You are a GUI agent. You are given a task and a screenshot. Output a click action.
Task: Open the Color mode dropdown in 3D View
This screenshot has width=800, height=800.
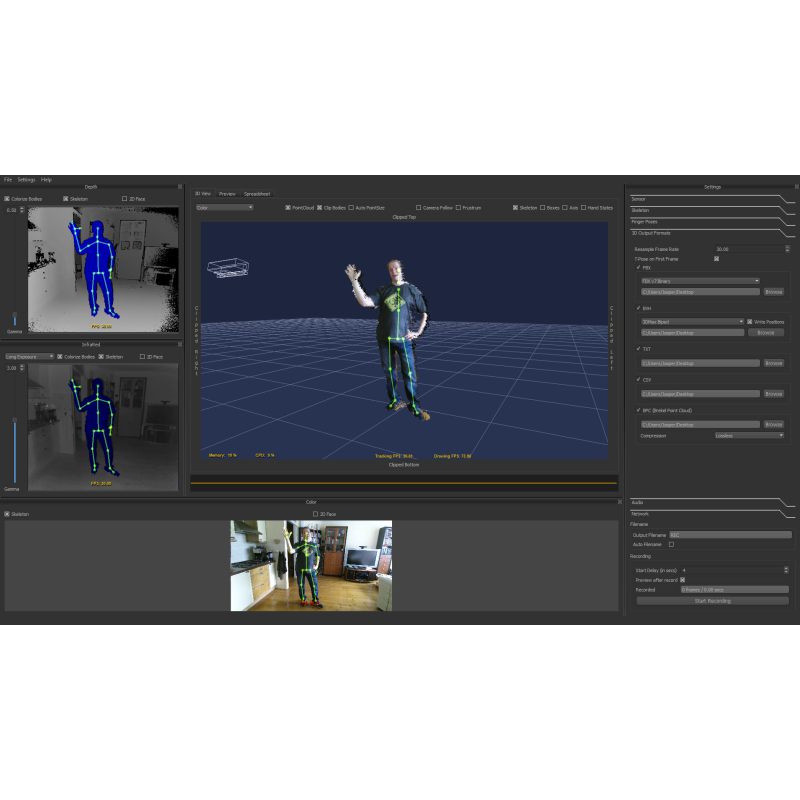point(224,208)
